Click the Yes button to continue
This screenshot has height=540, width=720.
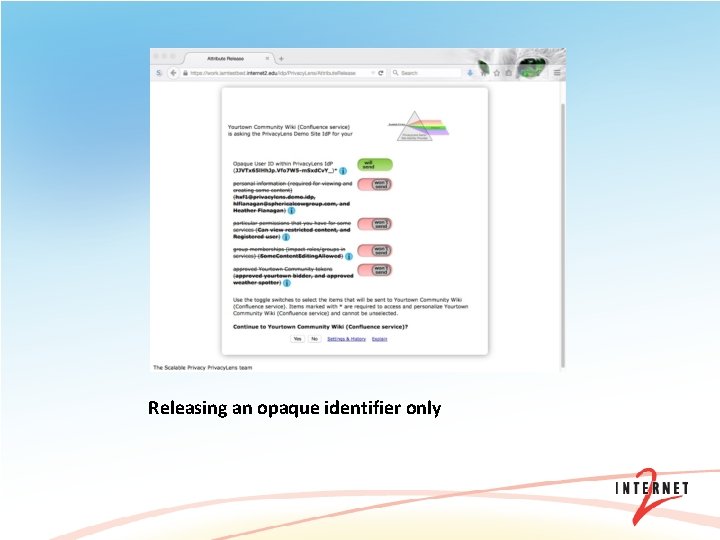(x=298, y=339)
